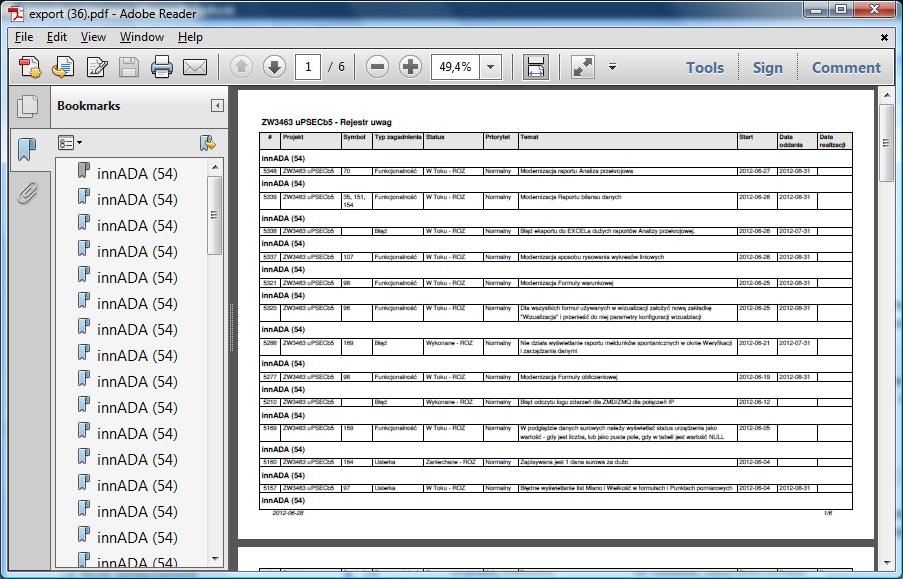Click the title 'ZW3463 uPSECb5 - Rejestr uwag'

[x=327, y=122]
